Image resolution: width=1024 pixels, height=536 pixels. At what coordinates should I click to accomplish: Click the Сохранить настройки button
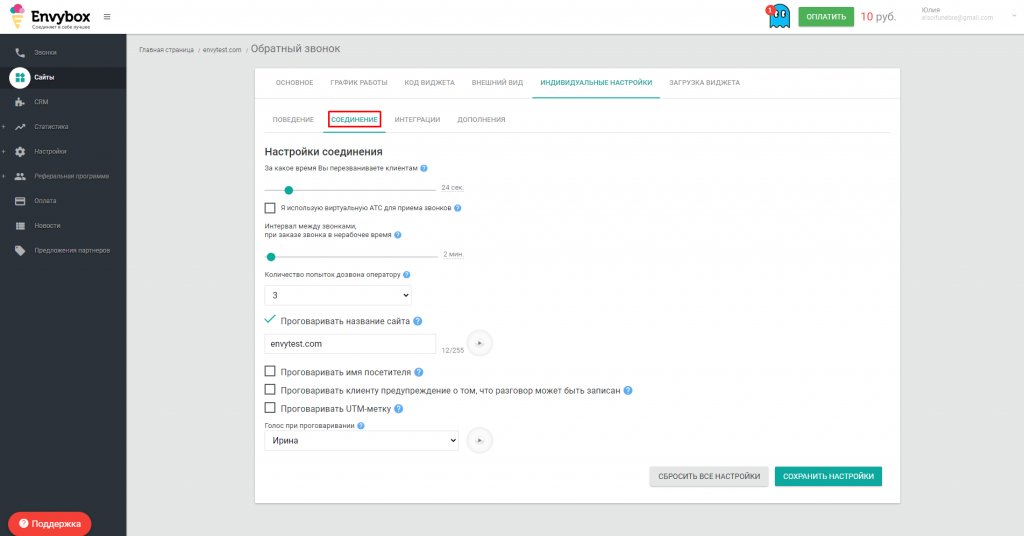(828, 477)
